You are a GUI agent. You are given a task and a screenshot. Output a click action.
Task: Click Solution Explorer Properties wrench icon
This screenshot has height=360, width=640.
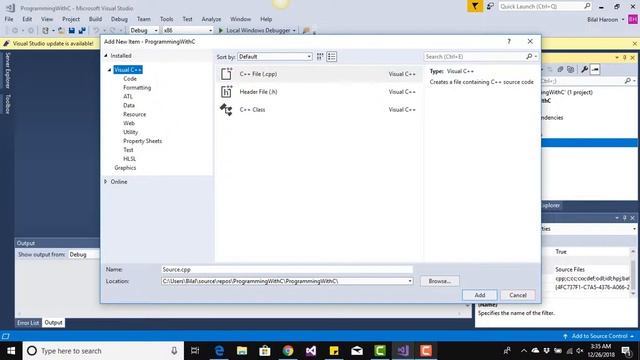coord(584,69)
